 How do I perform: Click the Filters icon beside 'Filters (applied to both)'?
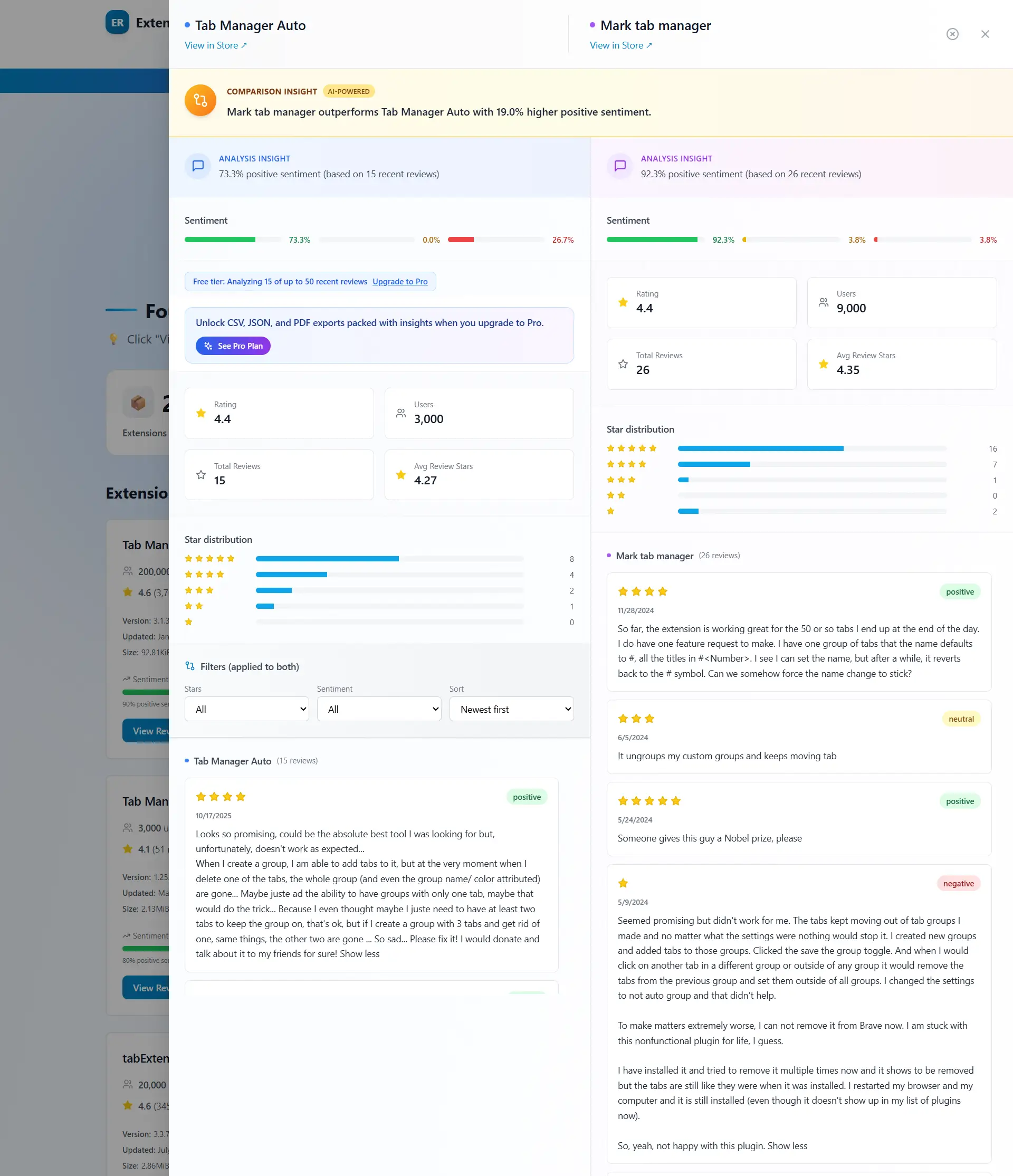(190, 666)
